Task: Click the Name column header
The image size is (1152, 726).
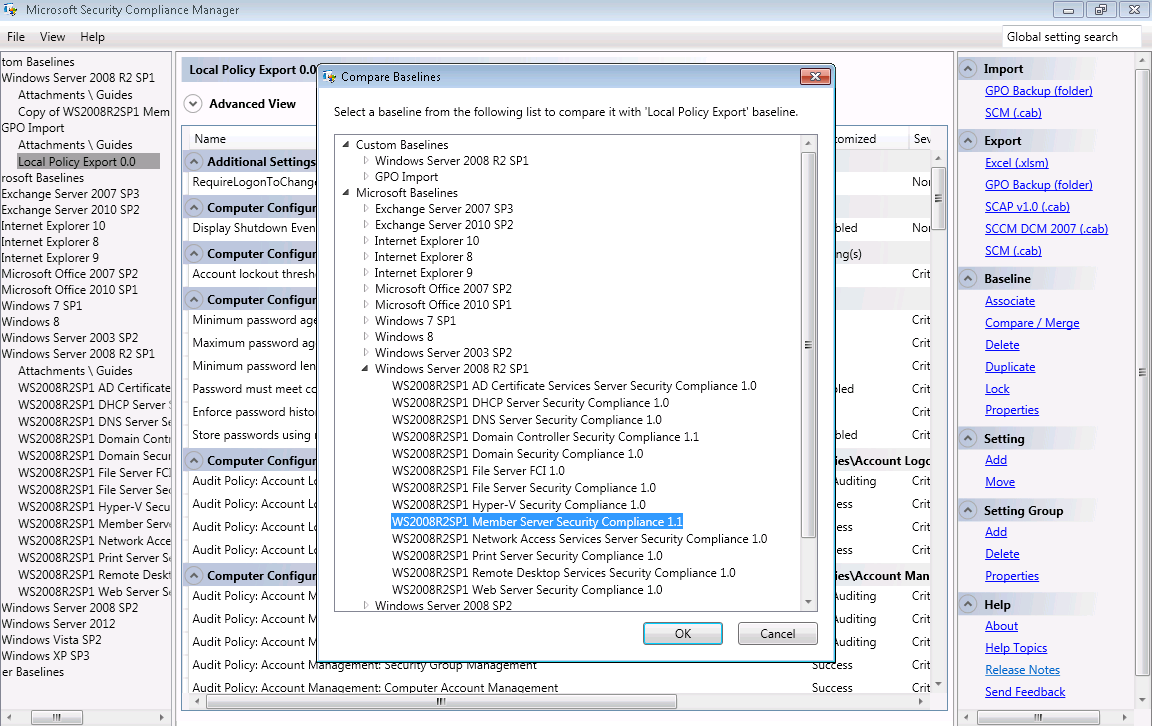Action: tap(209, 139)
